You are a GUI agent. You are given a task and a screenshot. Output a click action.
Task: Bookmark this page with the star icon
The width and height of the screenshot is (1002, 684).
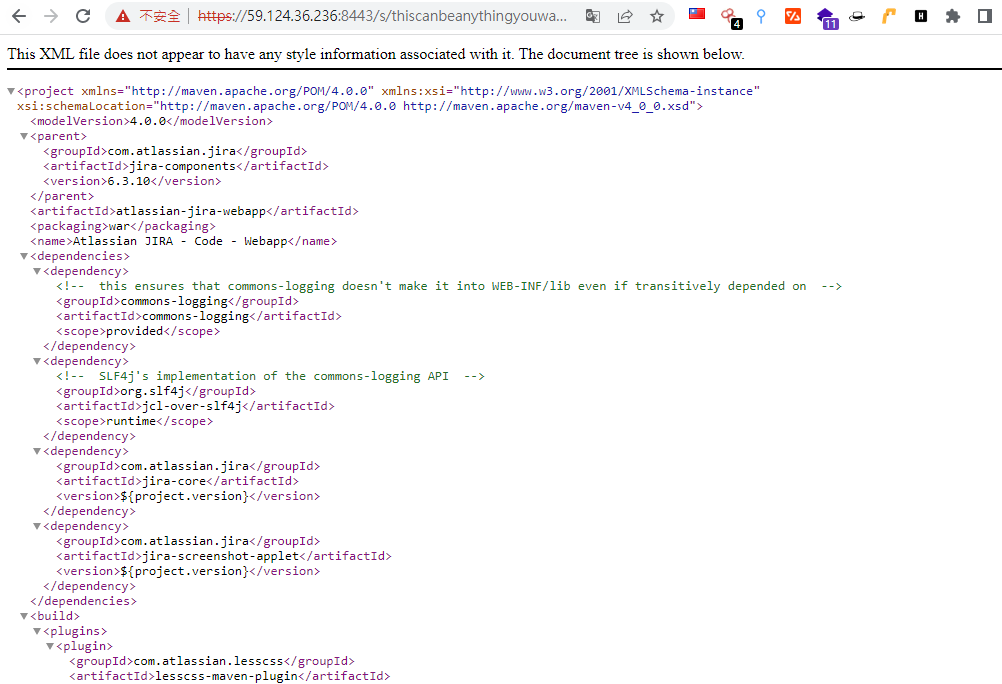(x=657, y=16)
